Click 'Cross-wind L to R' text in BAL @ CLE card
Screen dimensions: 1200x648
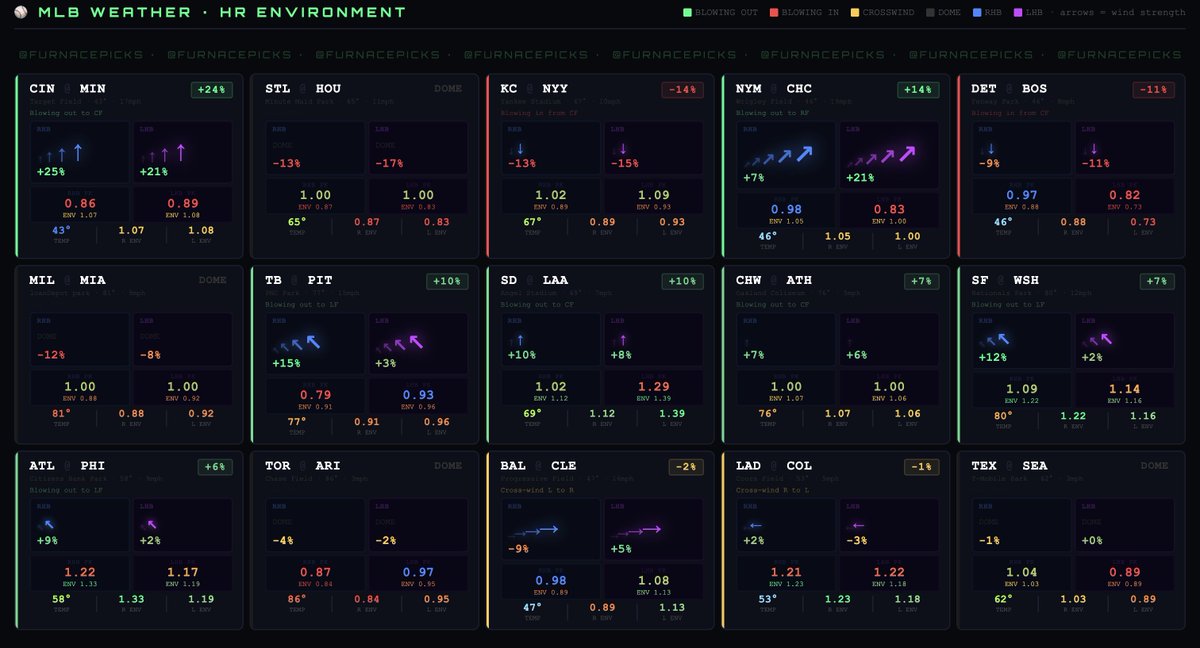539,490
